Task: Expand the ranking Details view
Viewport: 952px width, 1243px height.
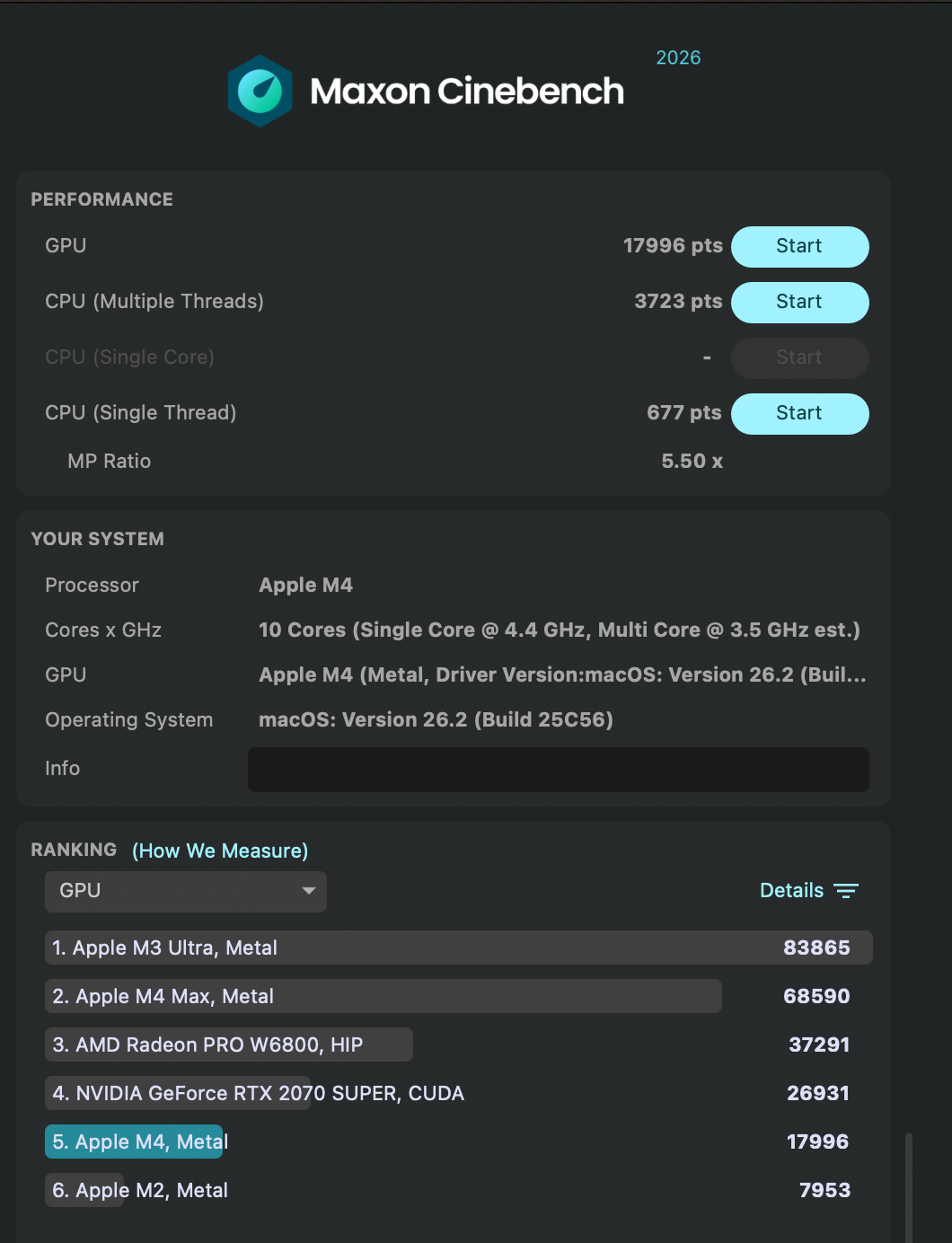Action: [x=792, y=891]
